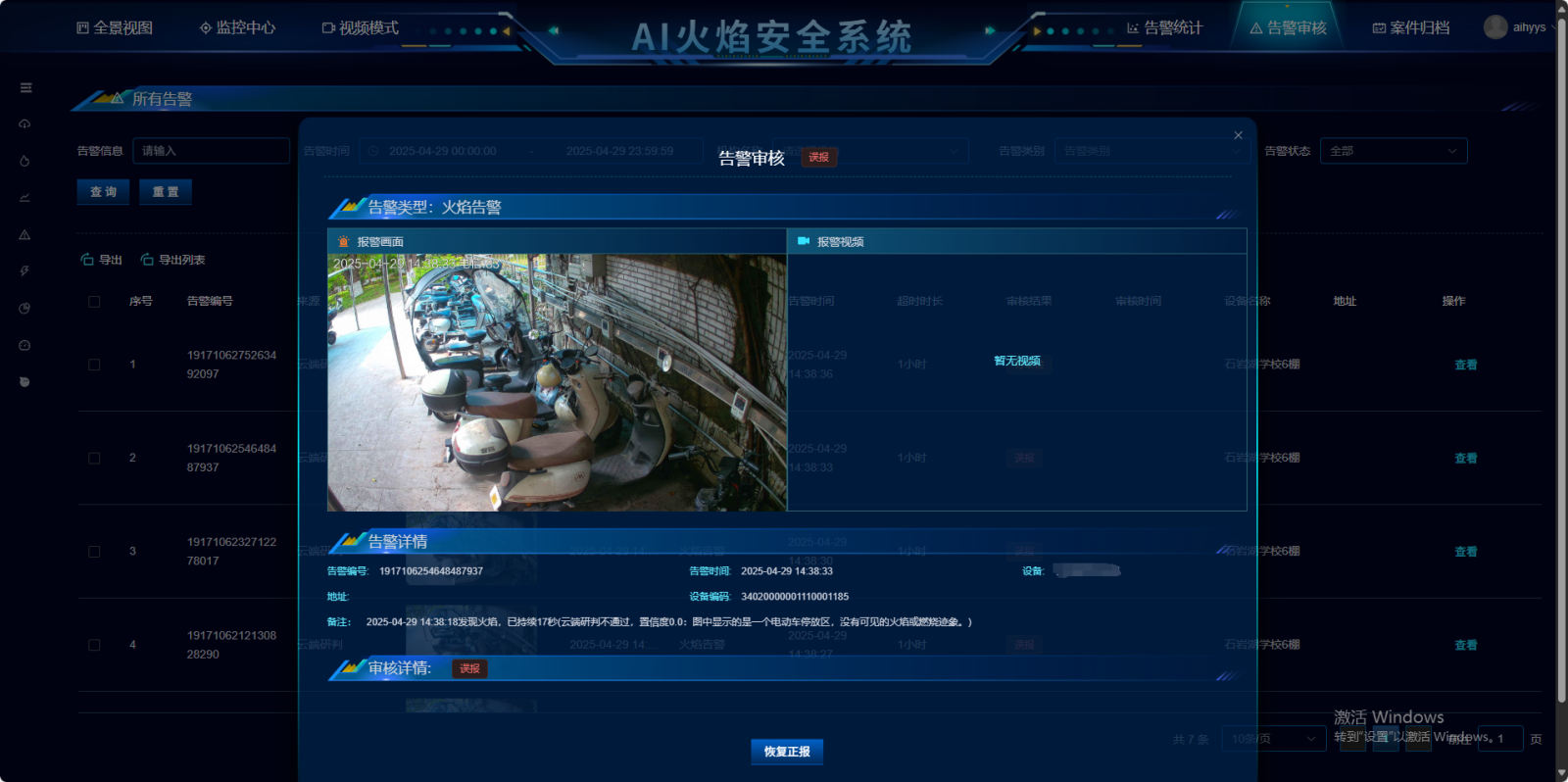This screenshot has width=1568, height=782.
Task: Click the 序号 column header
Action: point(140,301)
